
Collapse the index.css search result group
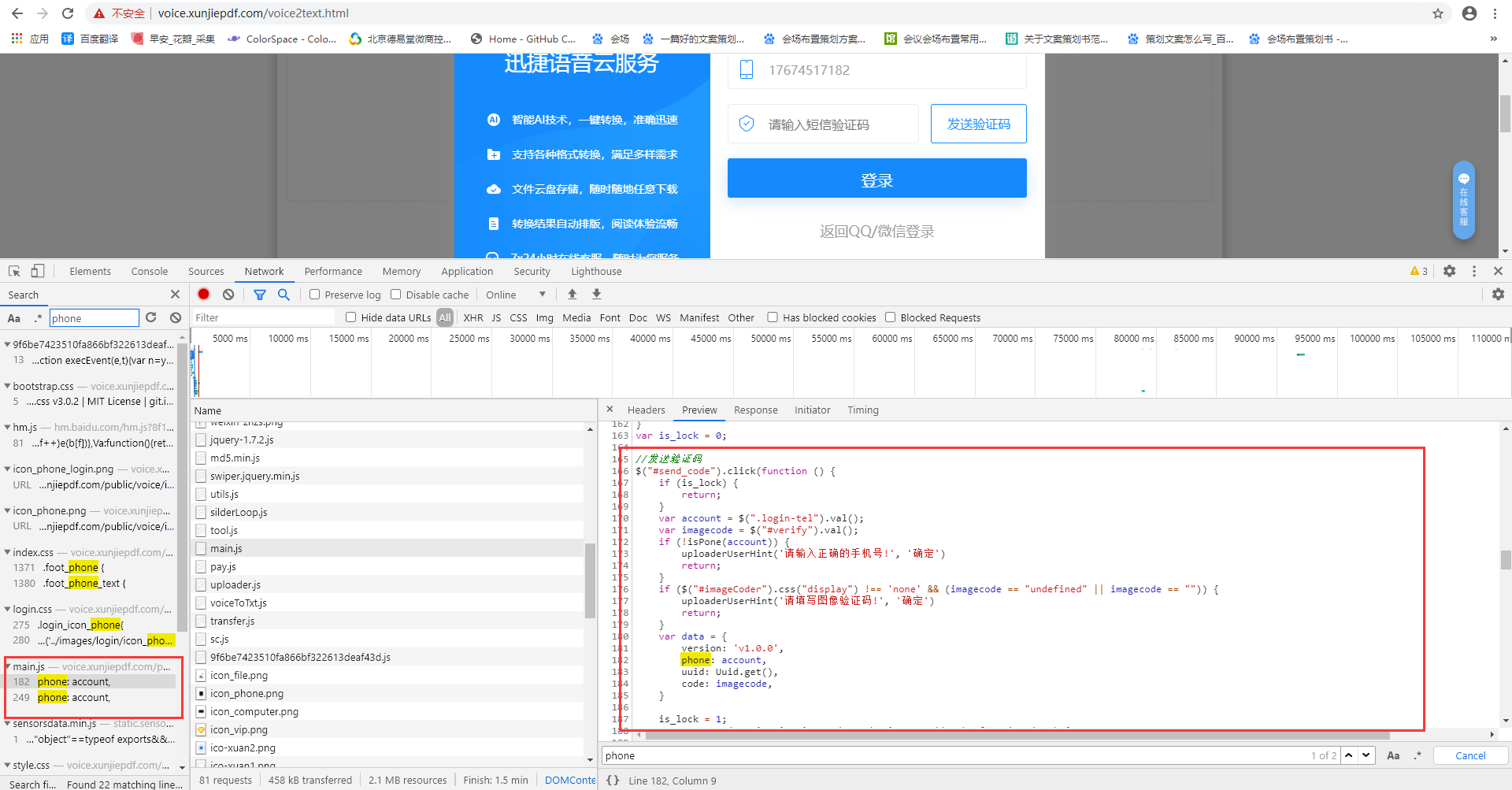(x=7, y=552)
